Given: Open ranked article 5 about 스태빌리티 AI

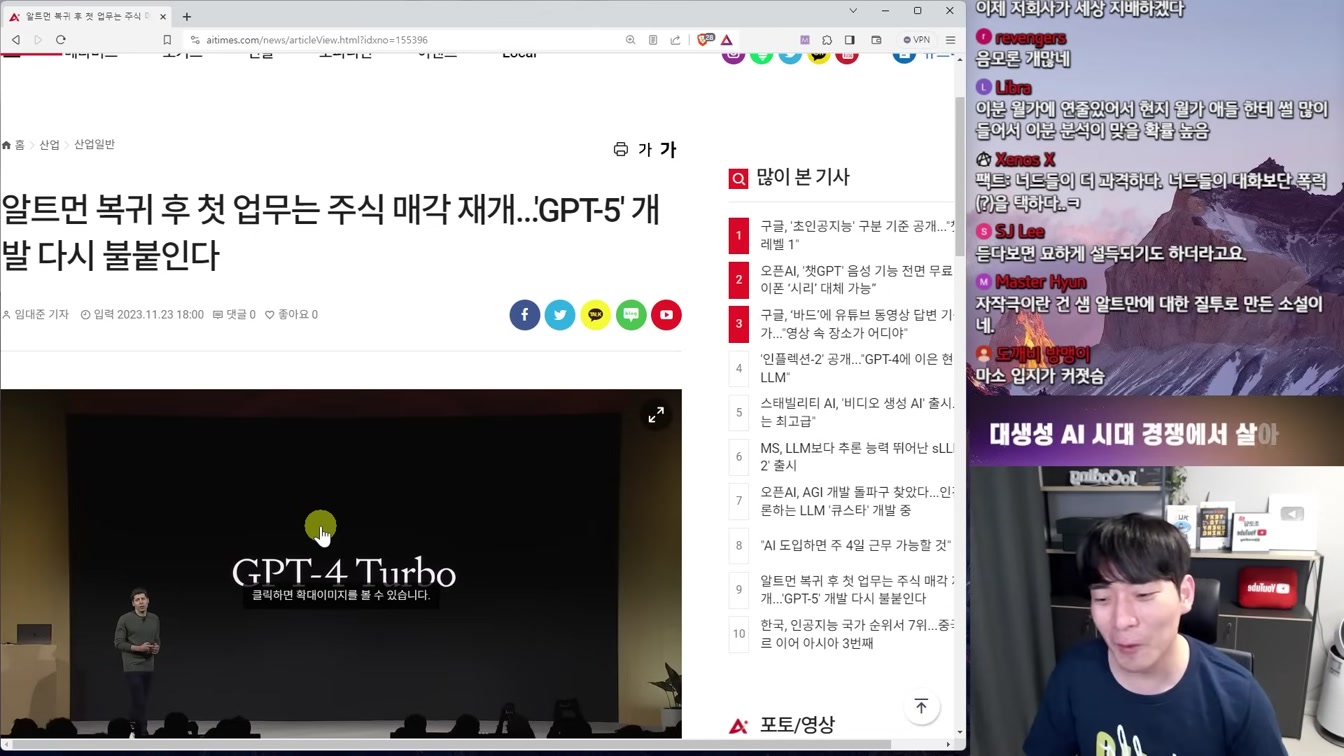Looking at the screenshot, I should click(x=857, y=412).
